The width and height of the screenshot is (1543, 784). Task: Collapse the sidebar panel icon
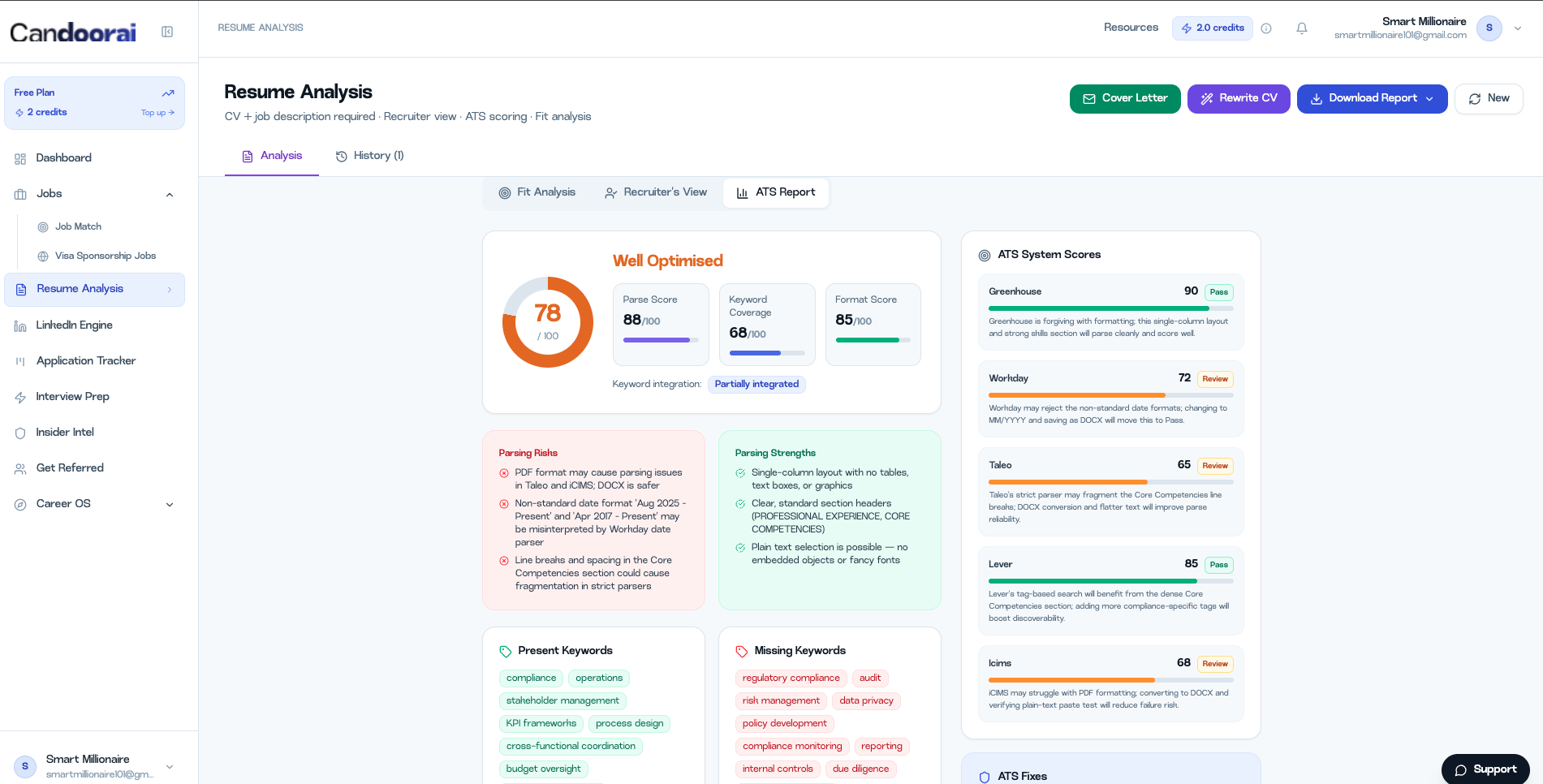[167, 32]
